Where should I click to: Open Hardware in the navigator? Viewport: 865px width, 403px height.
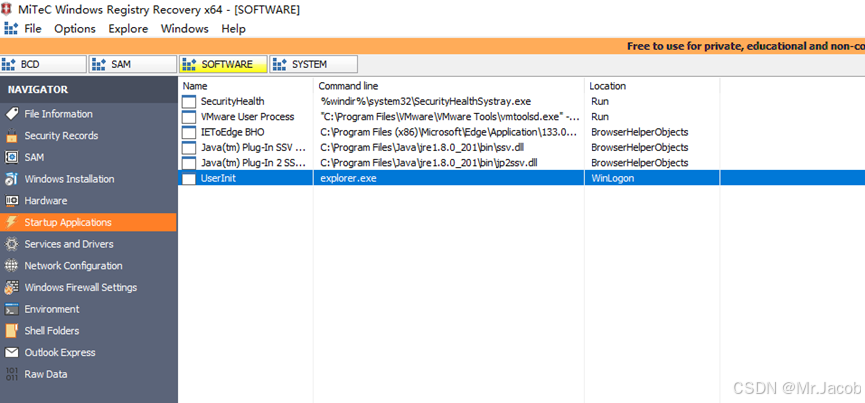[x=88, y=201]
